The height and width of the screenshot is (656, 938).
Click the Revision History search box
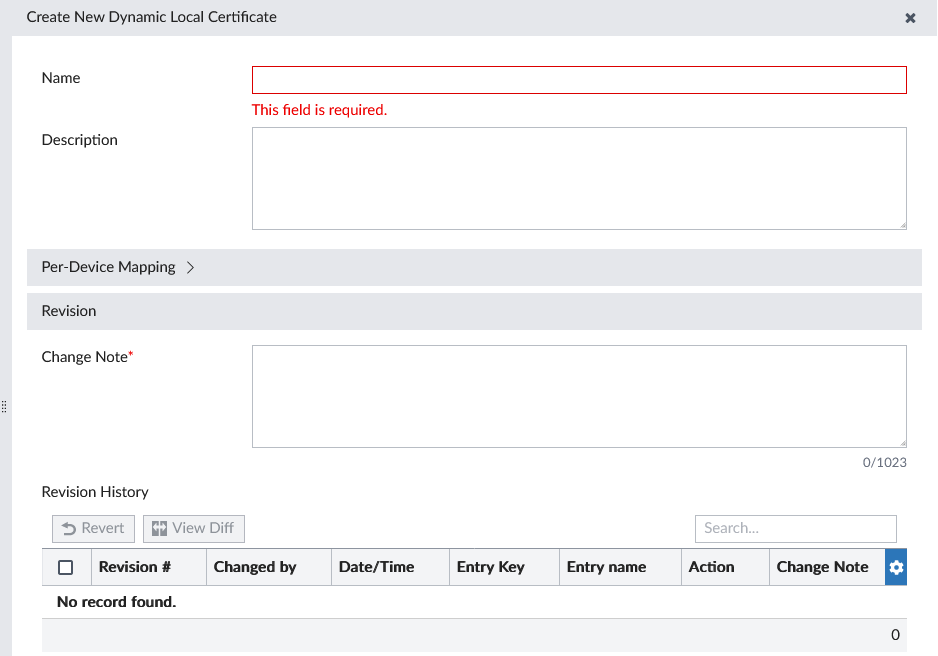[796, 529]
